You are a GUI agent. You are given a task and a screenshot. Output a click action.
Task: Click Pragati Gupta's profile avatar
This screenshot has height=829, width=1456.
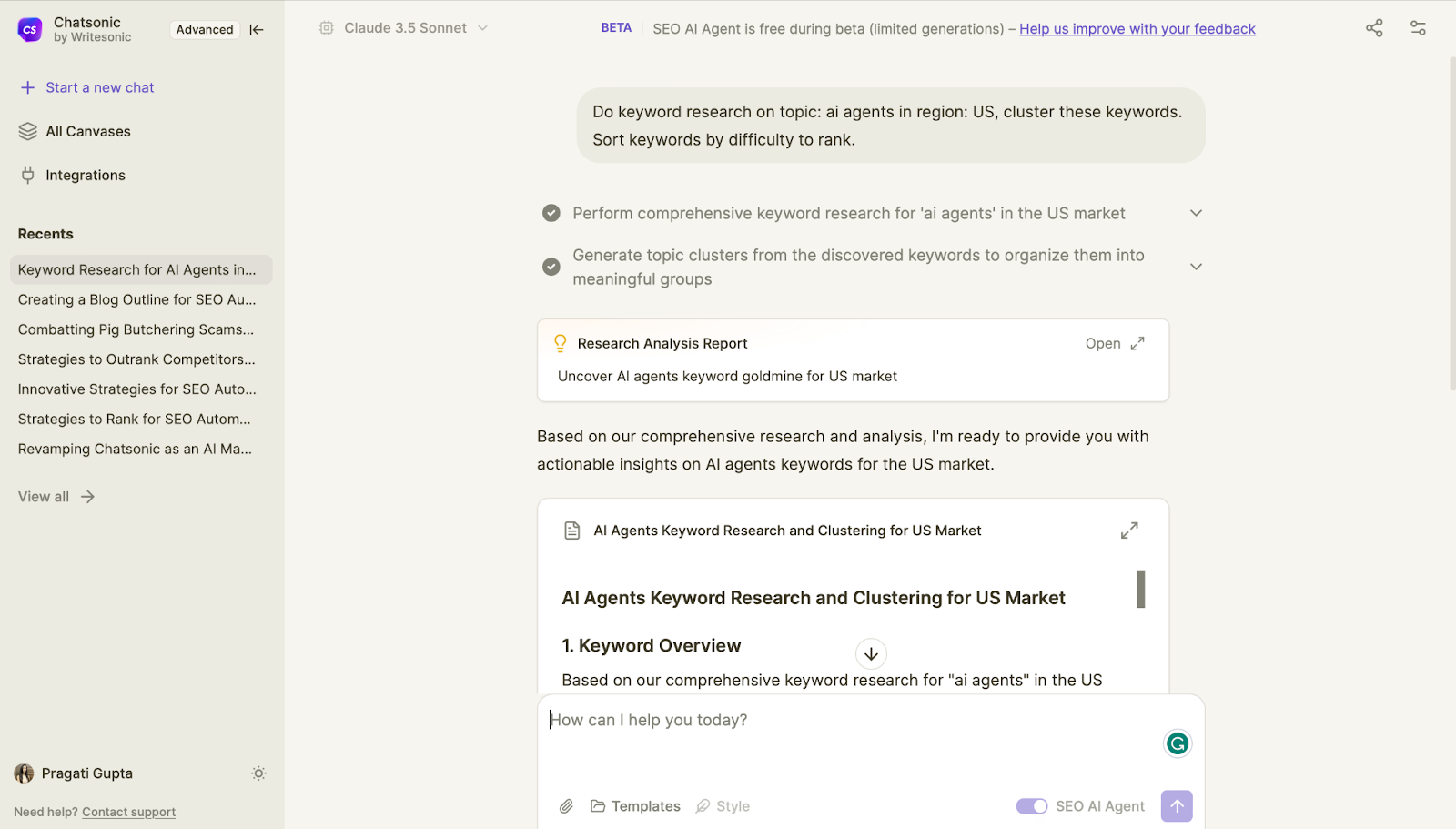(x=24, y=773)
